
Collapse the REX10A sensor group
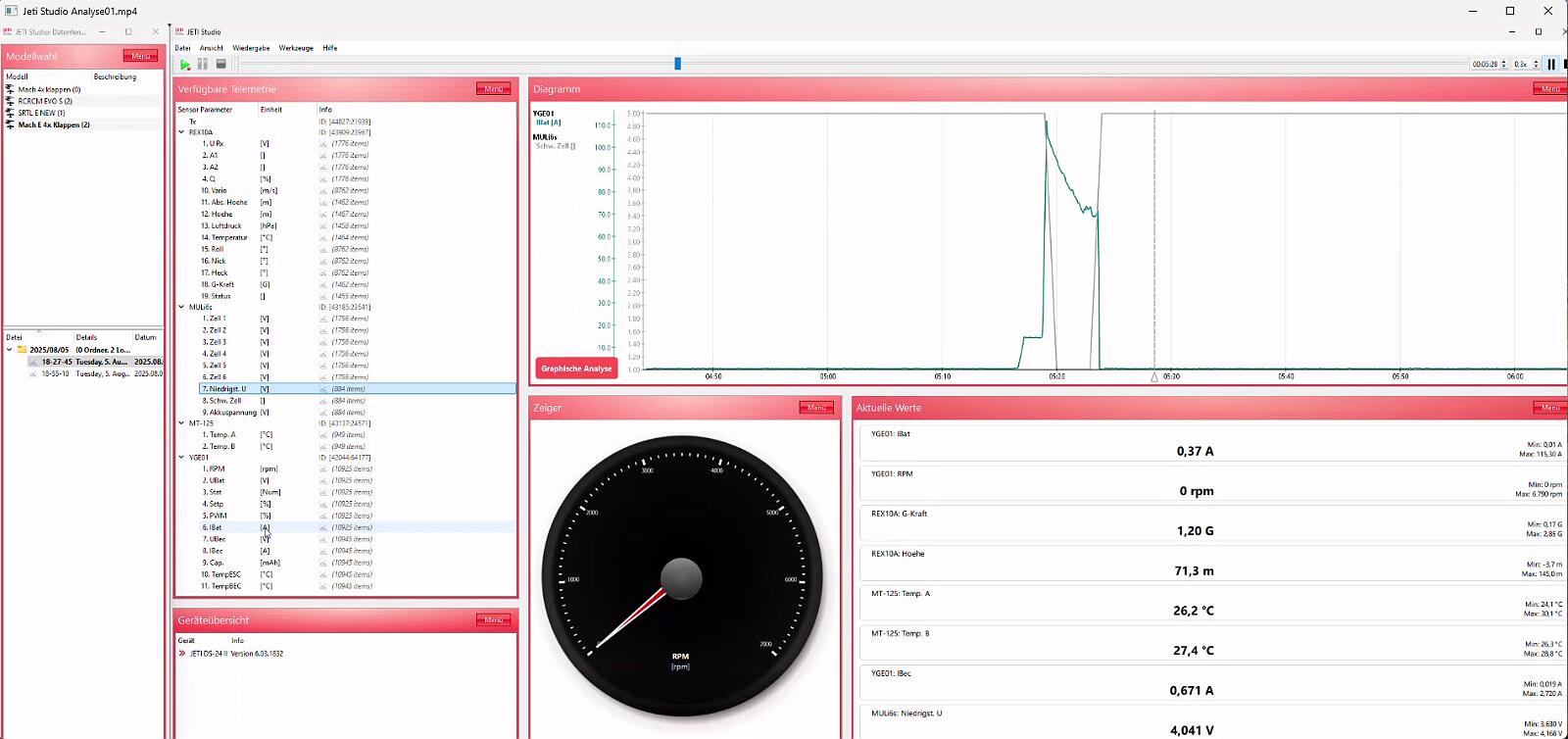[x=181, y=132]
